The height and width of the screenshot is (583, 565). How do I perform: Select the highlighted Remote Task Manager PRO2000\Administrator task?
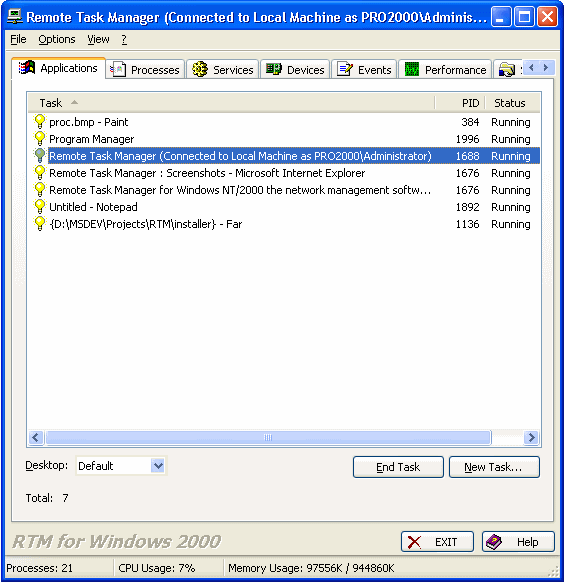point(284,156)
